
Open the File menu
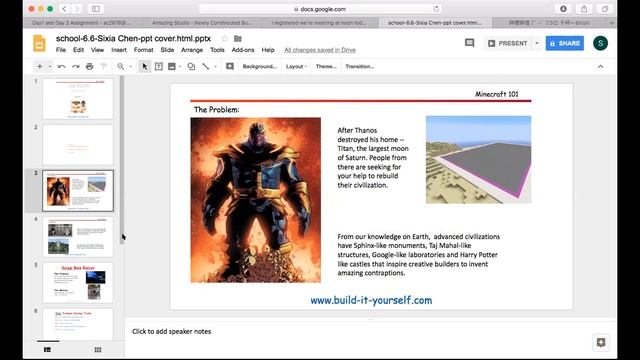61,50
